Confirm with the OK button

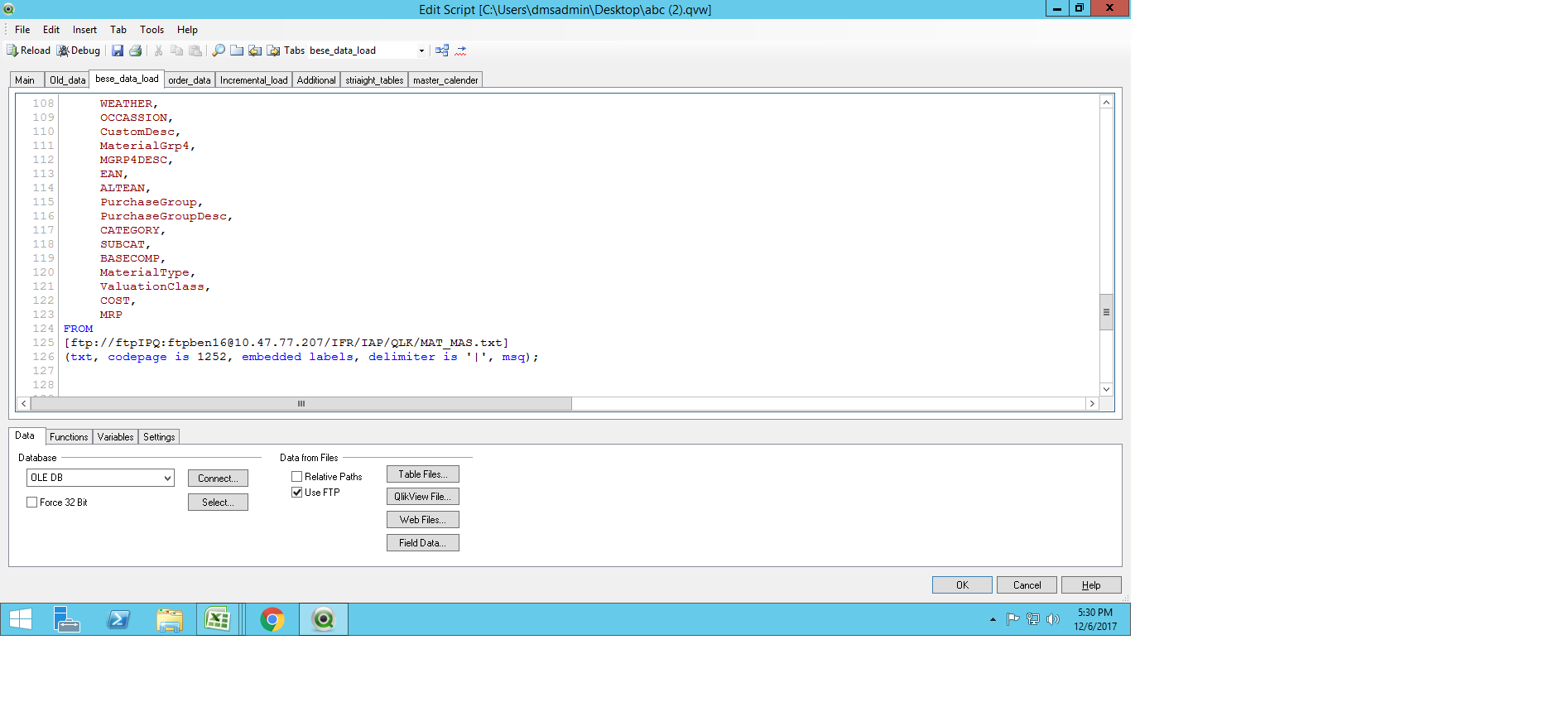pyautogui.click(x=962, y=585)
